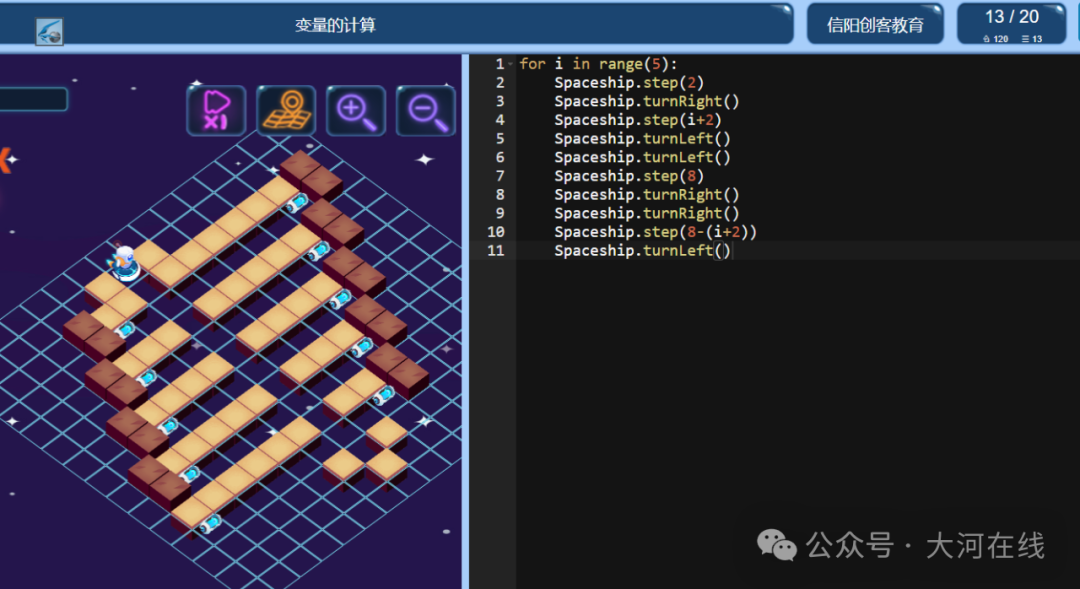
Task: Click the spaceship logo icon in header
Action: (50, 32)
